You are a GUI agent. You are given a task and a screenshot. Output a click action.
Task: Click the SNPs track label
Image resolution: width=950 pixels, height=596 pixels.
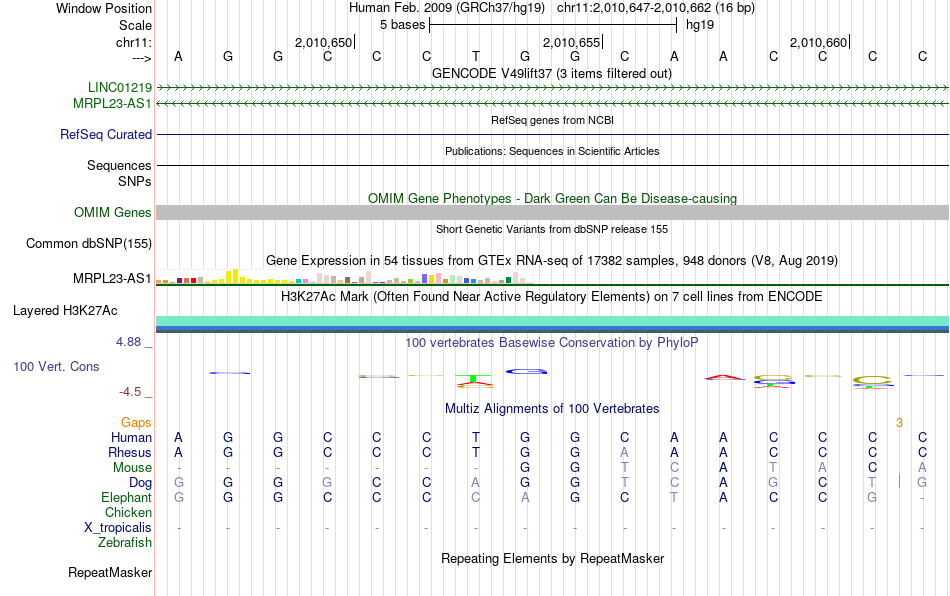point(135,181)
